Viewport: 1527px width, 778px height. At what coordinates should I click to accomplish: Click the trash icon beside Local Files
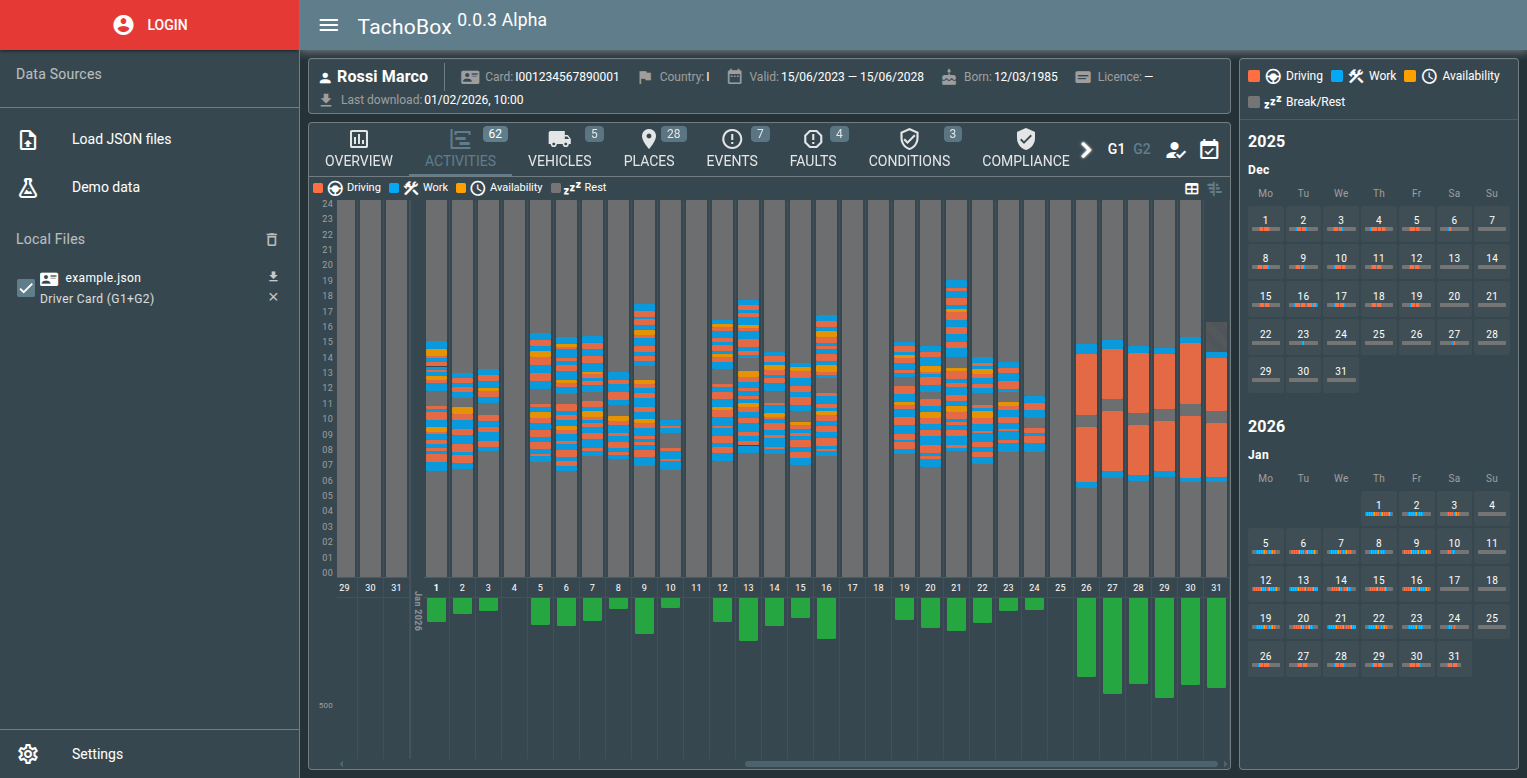tap(272, 239)
